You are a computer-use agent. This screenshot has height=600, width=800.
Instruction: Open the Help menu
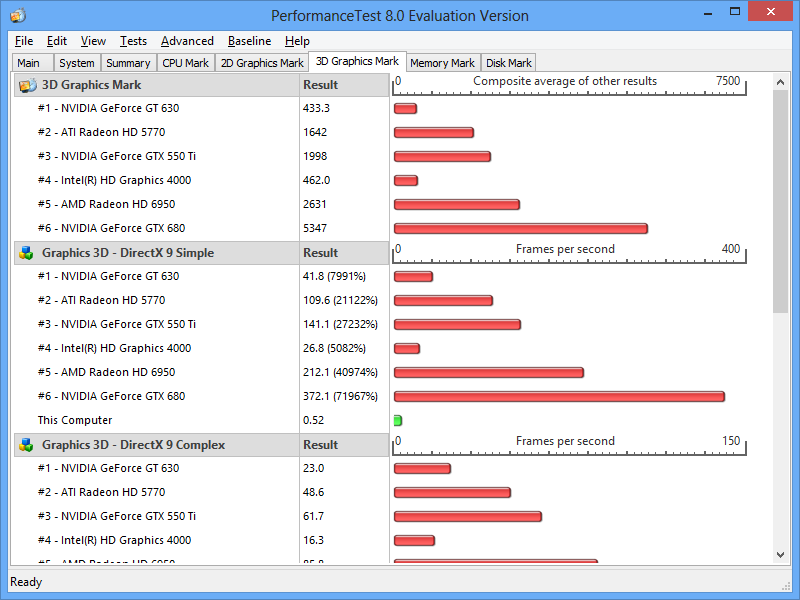pyautogui.click(x=297, y=41)
